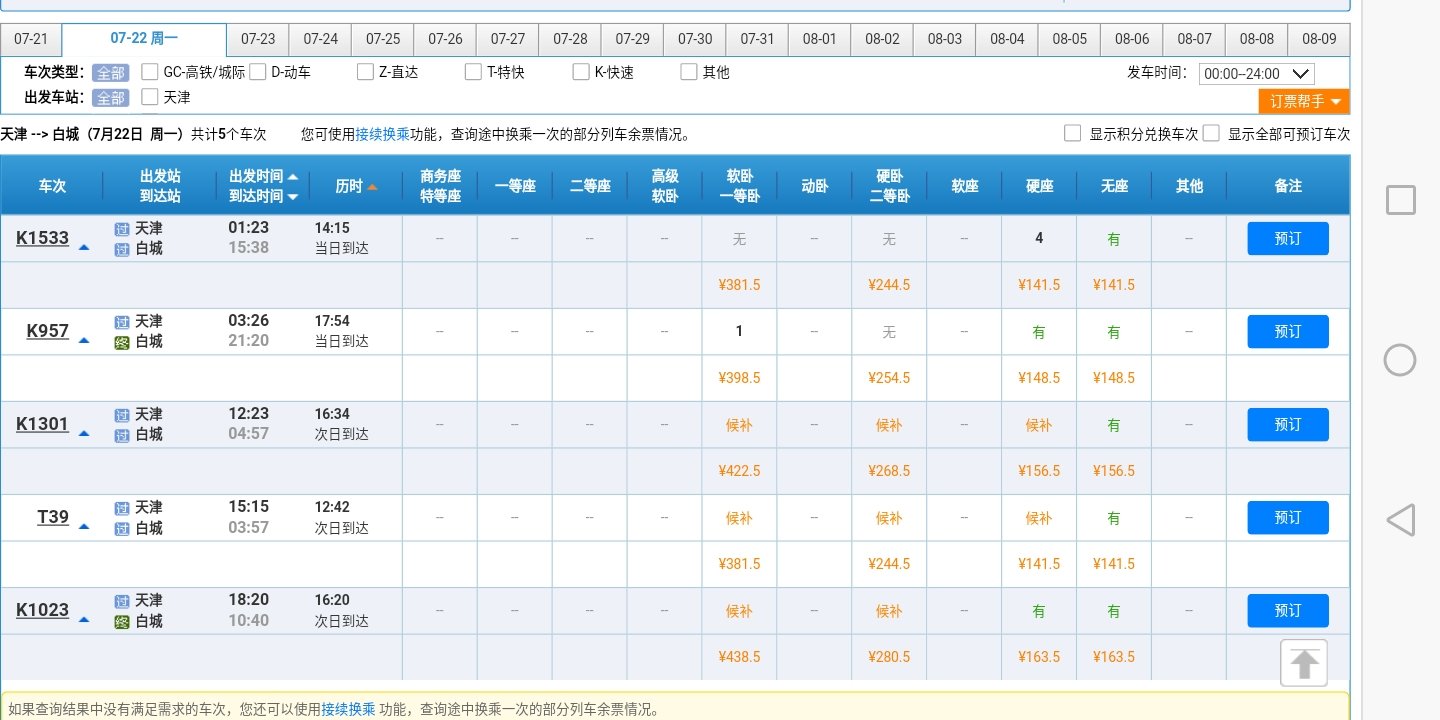Click K957 软卧 availability showing 1
Screen dimensions: 1440x720
click(x=739, y=332)
